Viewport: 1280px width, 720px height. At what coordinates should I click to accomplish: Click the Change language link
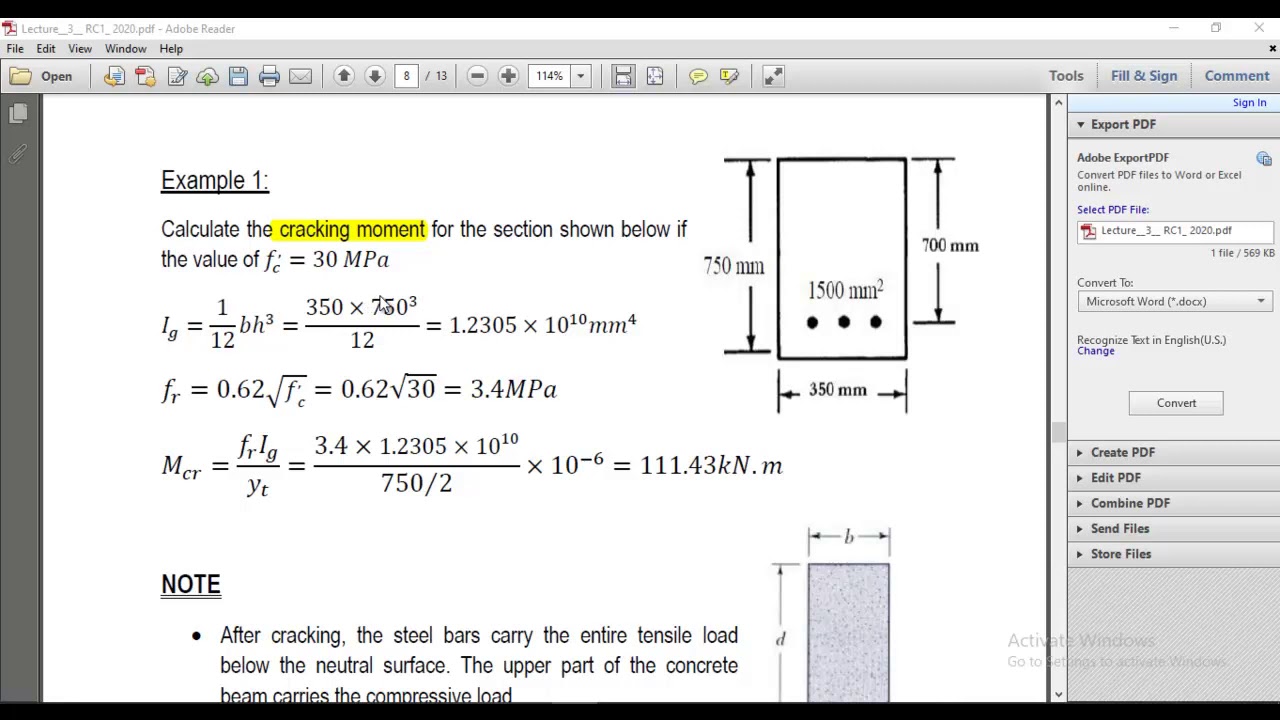click(x=1096, y=351)
